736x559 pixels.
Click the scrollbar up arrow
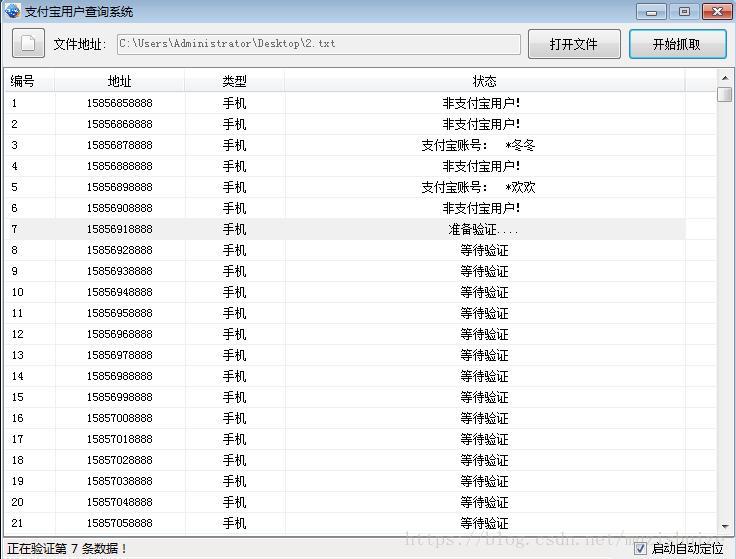point(725,77)
